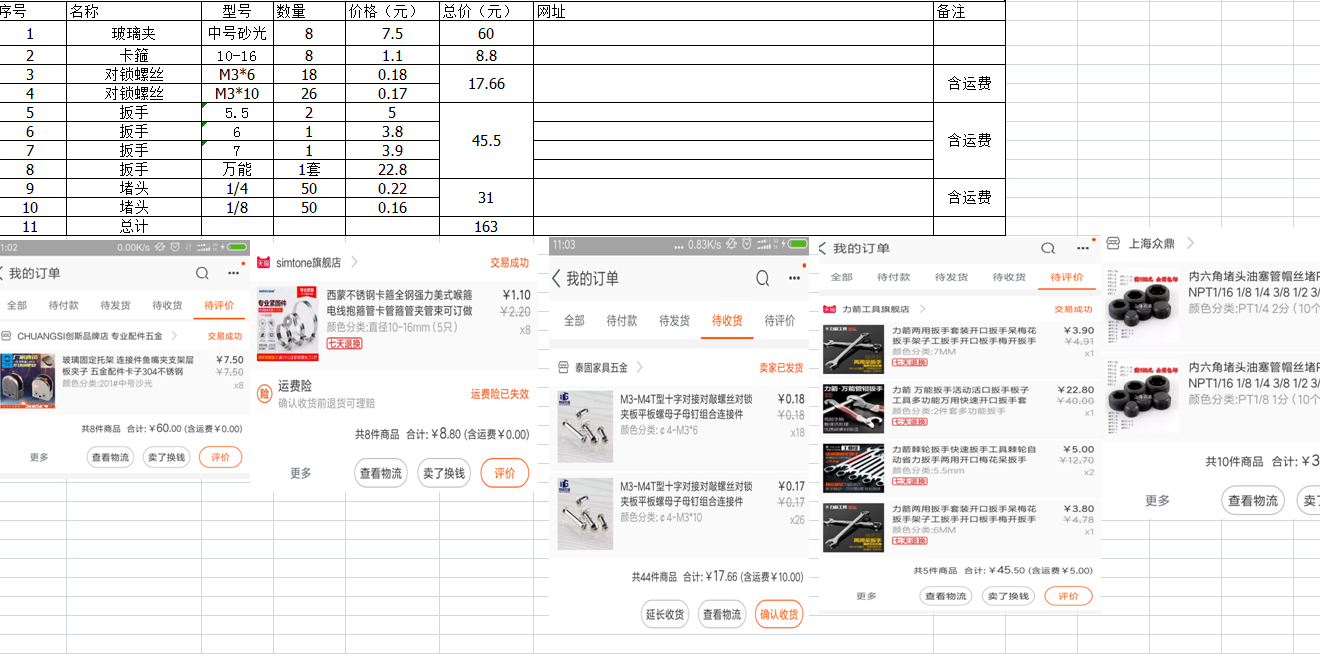Viewport: 1320px width, 654px height.
Task: Click the search icon in the 11:03 order screen
Action: (x=762, y=278)
